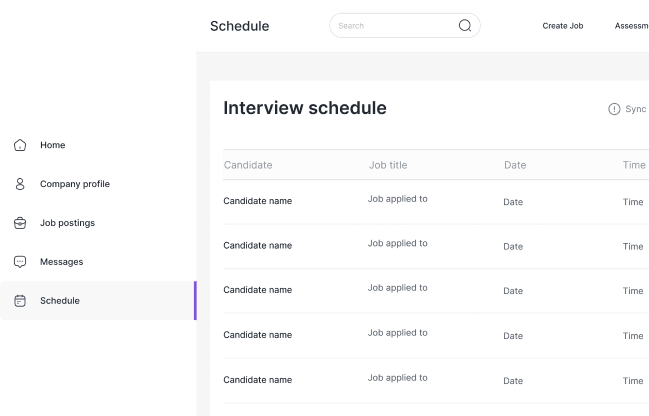Open Home in the sidebar
This screenshot has height=416, width=649.
point(52,145)
